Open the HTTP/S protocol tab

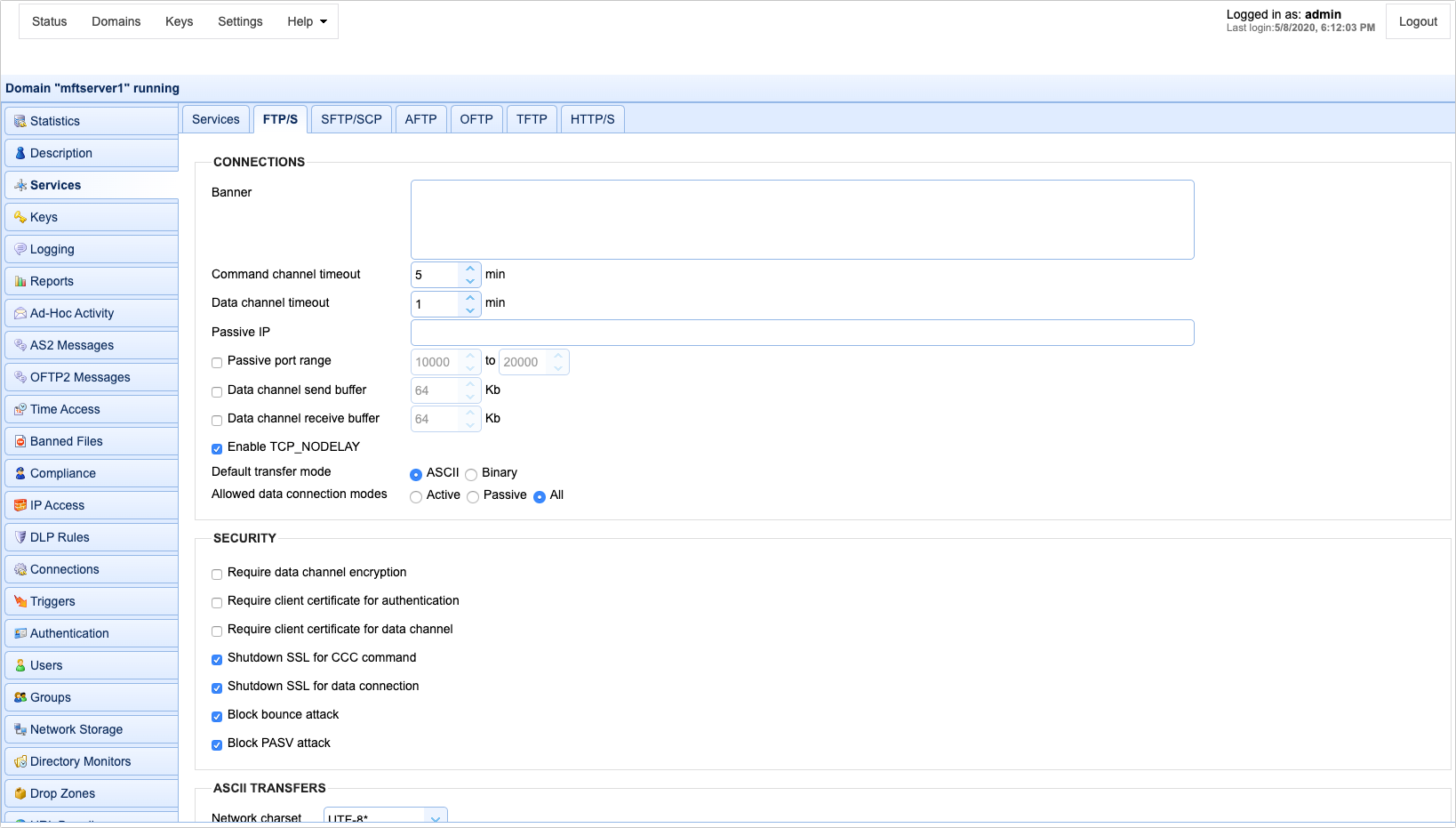click(592, 118)
